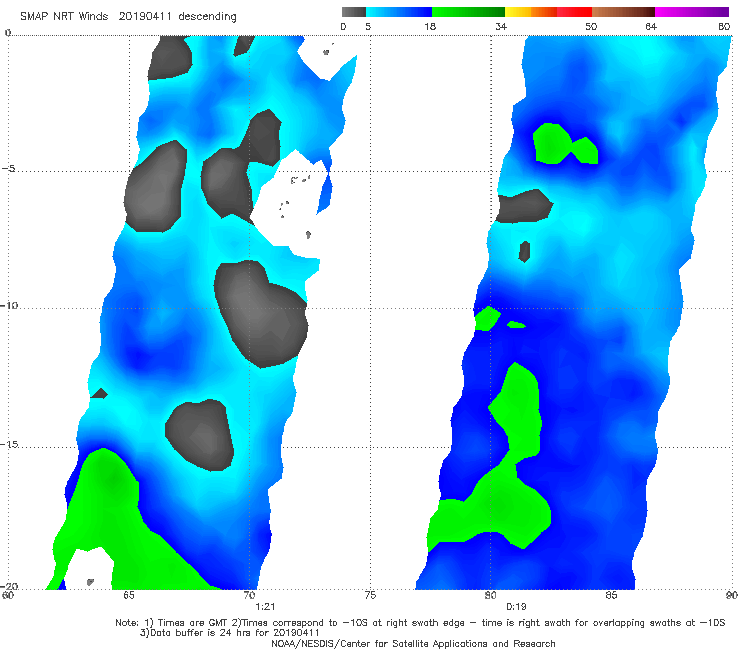This screenshot has width=740, height=650.
Task: Click latitude axis label "-5"
Action: (x=9, y=169)
